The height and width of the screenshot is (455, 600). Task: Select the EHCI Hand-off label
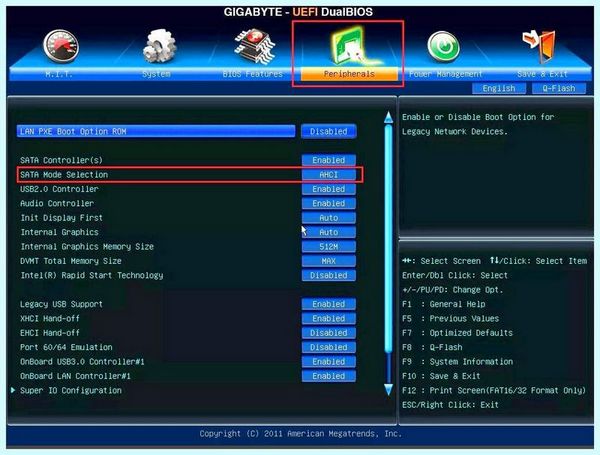(50, 333)
